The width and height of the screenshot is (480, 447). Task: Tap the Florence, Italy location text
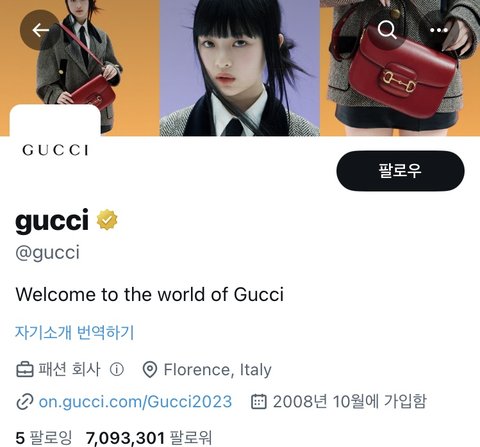pos(218,370)
